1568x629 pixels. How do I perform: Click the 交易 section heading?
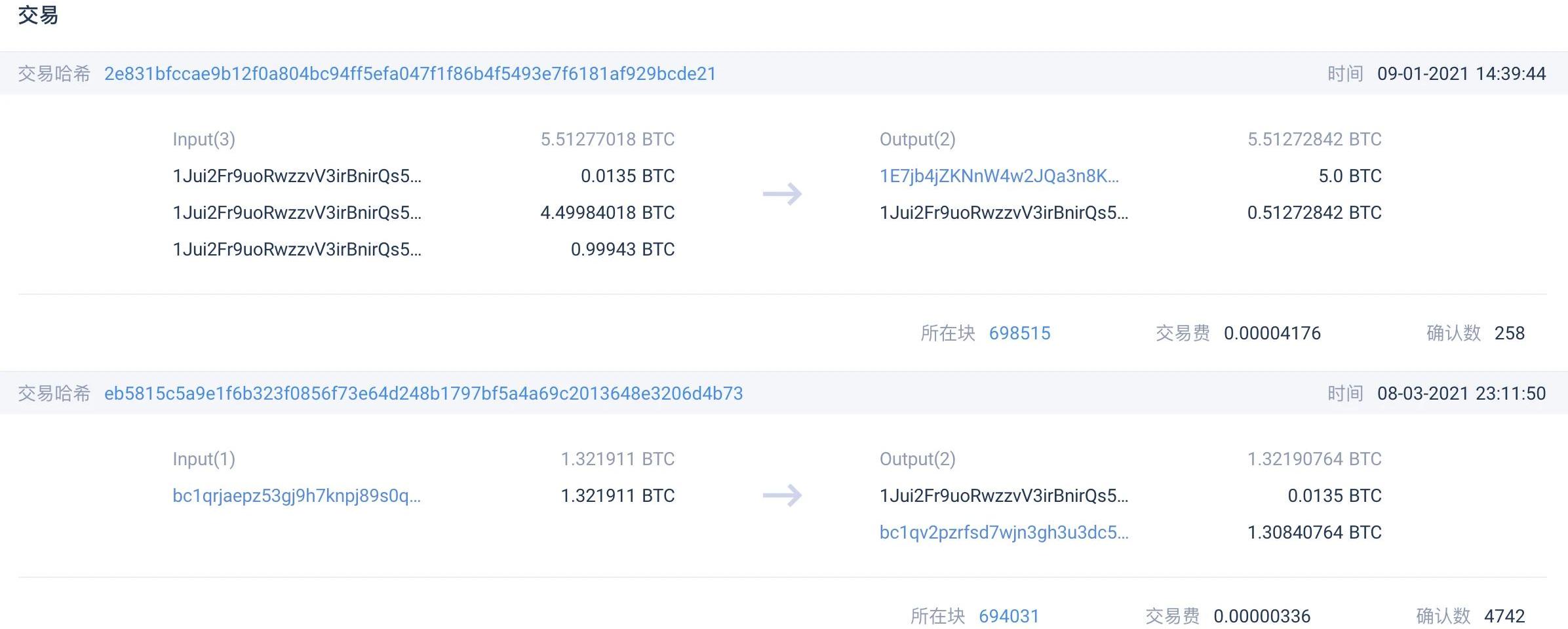[x=38, y=14]
